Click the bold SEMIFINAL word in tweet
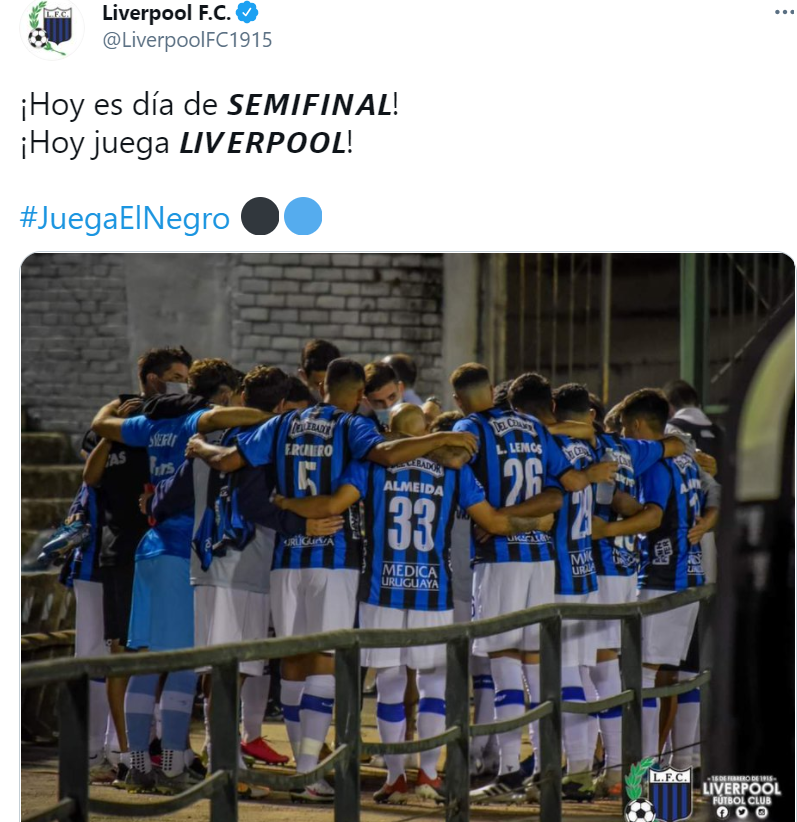 coord(310,104)
